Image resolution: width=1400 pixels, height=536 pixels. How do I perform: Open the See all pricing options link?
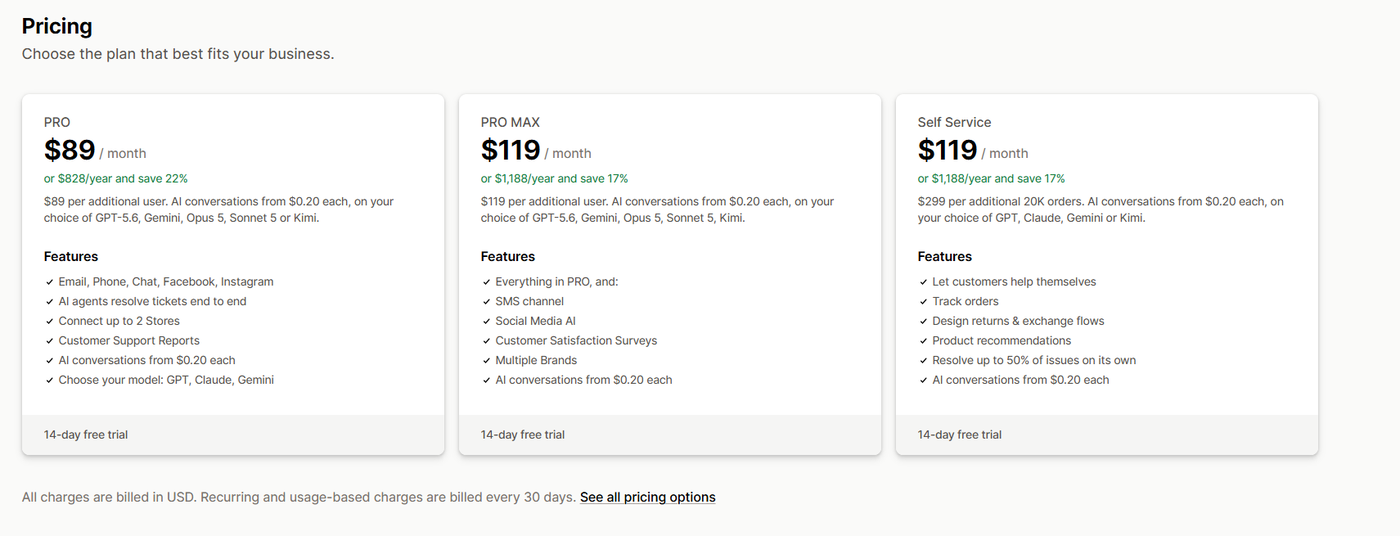click(647, 497)
